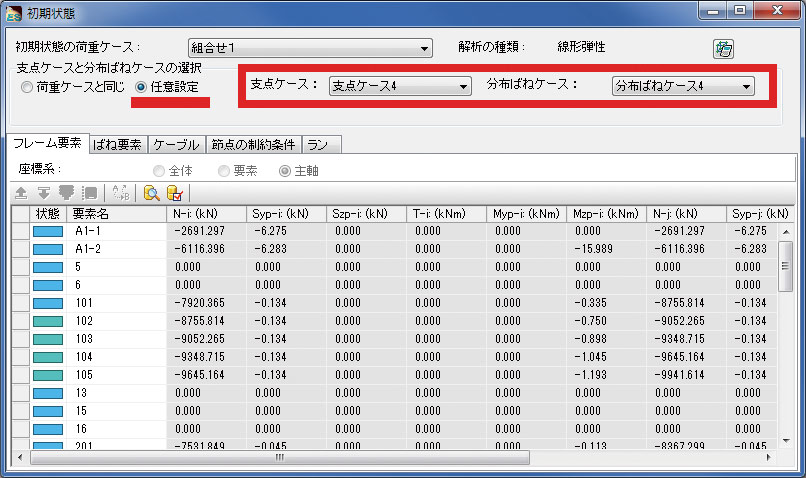Click the 要素名 column header

click(x=116, y=214)
